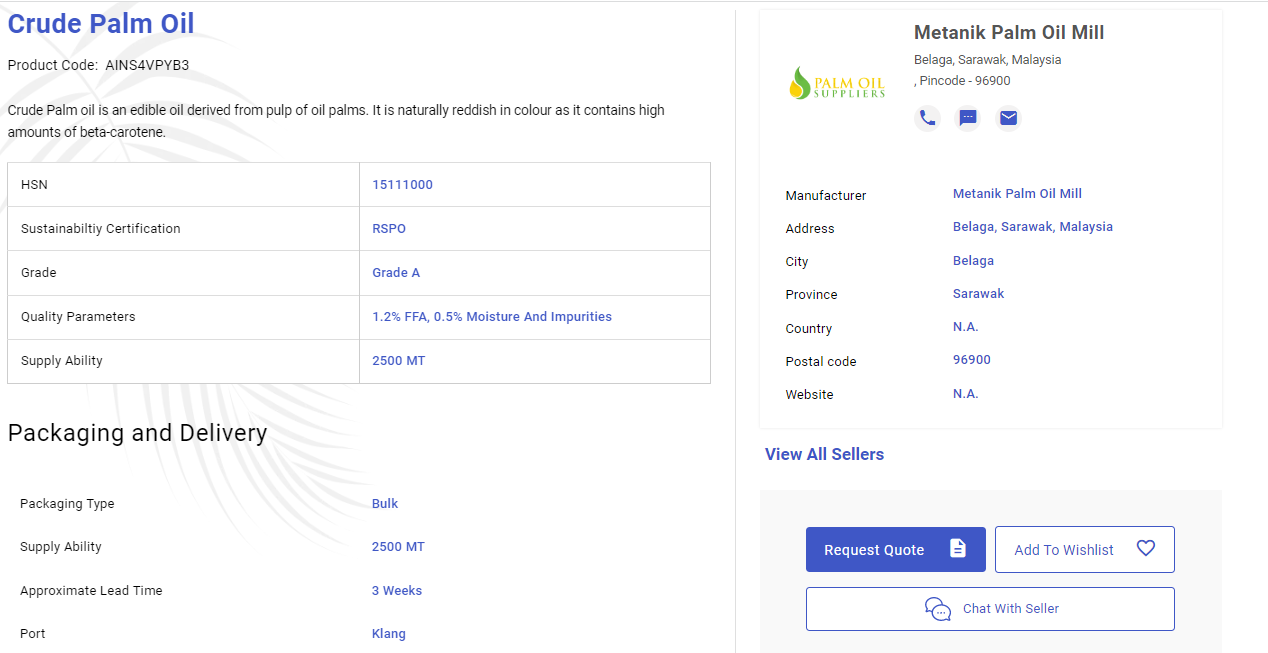The height and width of the screenshot is (653, 1268).
Task: Click the Postal code value 96900
Action: click(x=972, y=360)
